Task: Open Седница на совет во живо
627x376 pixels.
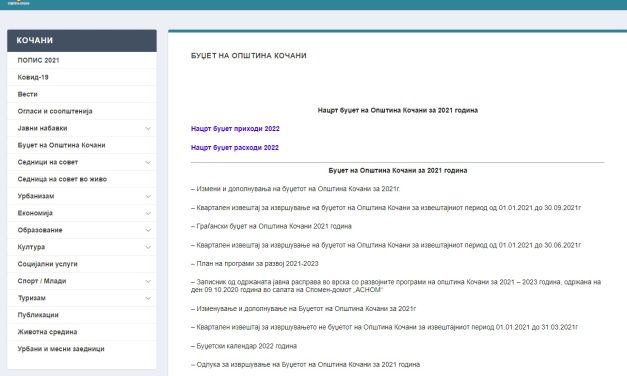Action: click(82, 179)
